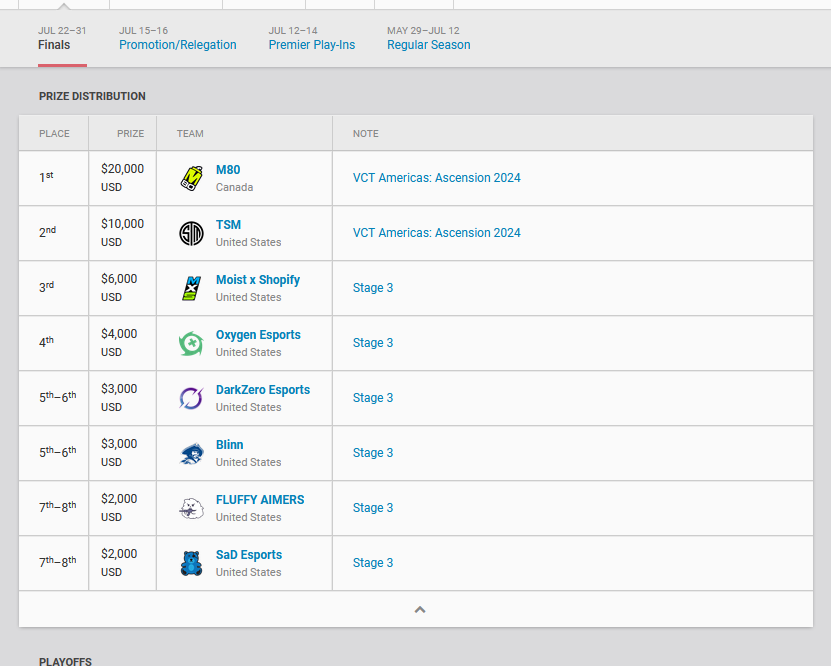
Task: Click the TEAM column header
Action: pyautogui.click(x=190, y=134)
